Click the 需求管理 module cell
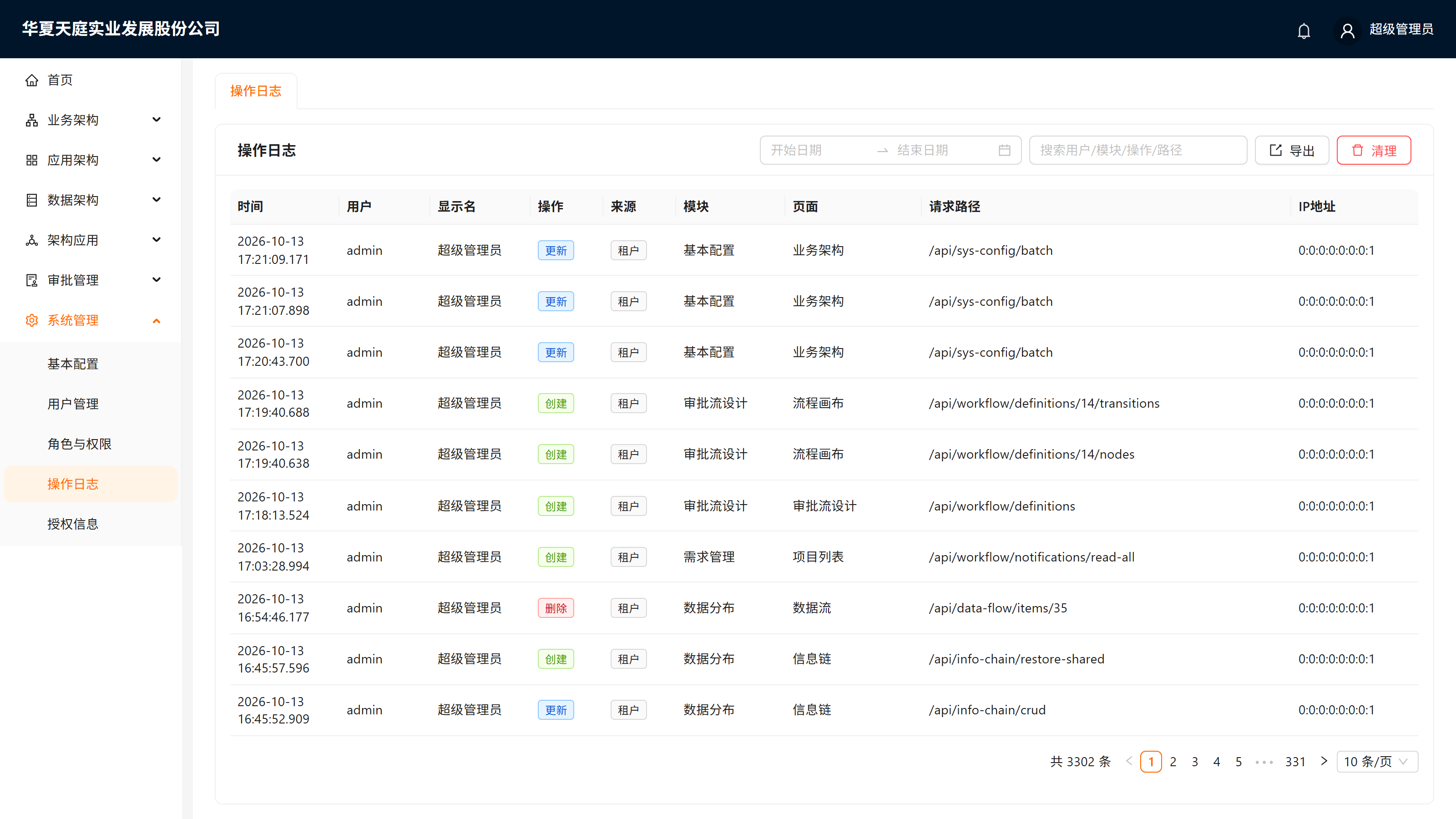 [709, 557]
